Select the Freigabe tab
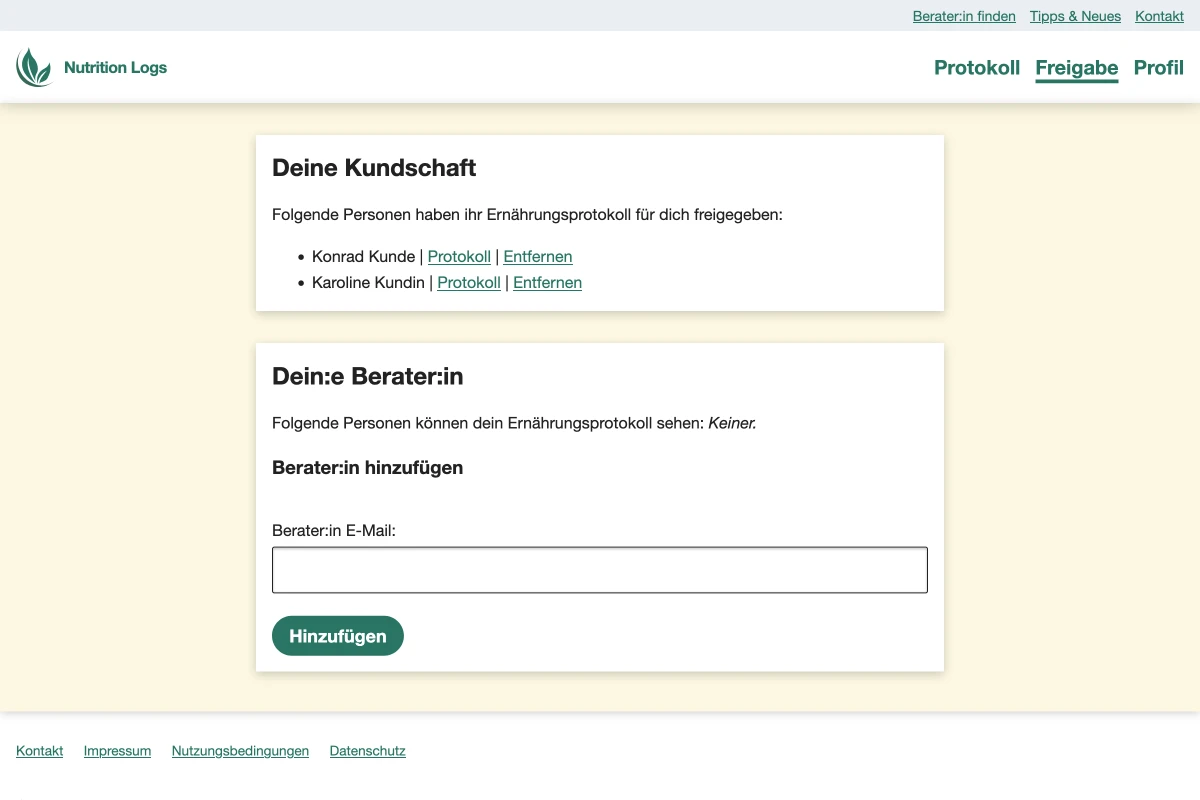 1076,68
